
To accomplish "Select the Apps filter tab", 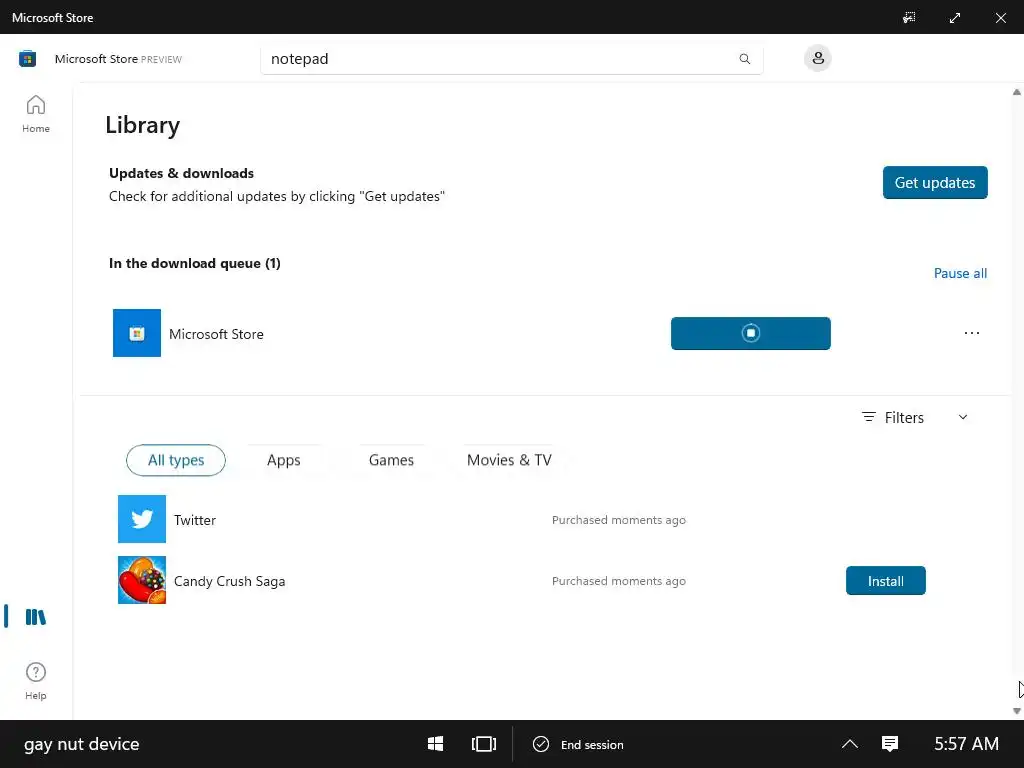I will pyautogui.click(x=283, y=460).
